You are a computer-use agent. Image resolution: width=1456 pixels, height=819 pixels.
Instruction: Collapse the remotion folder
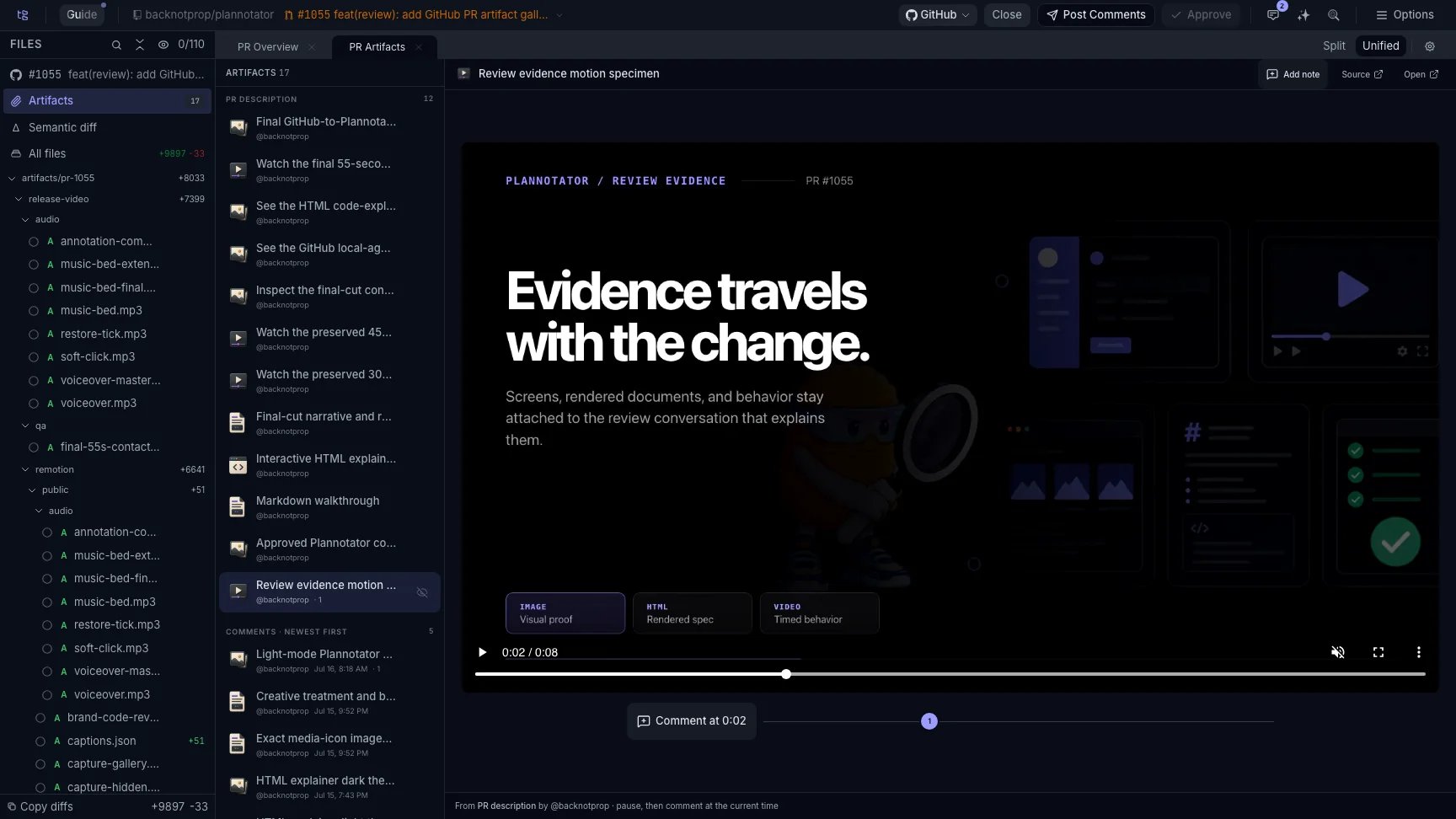[25, 469]
